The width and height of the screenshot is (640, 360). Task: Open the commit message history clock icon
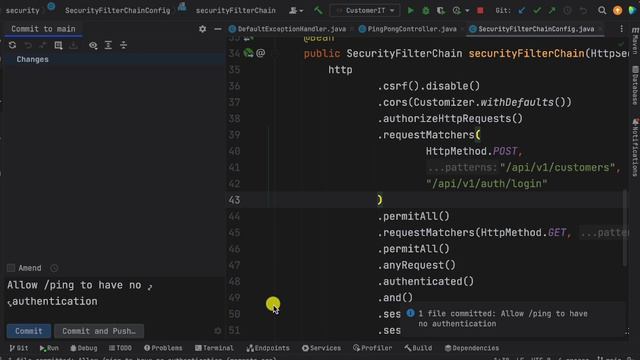pyautogui.click(x=54, y=268)
